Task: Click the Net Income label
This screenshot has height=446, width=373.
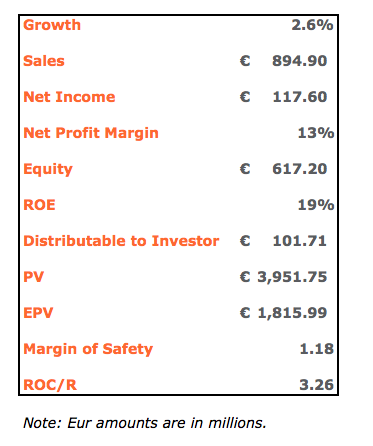Action: coord(69,97)
